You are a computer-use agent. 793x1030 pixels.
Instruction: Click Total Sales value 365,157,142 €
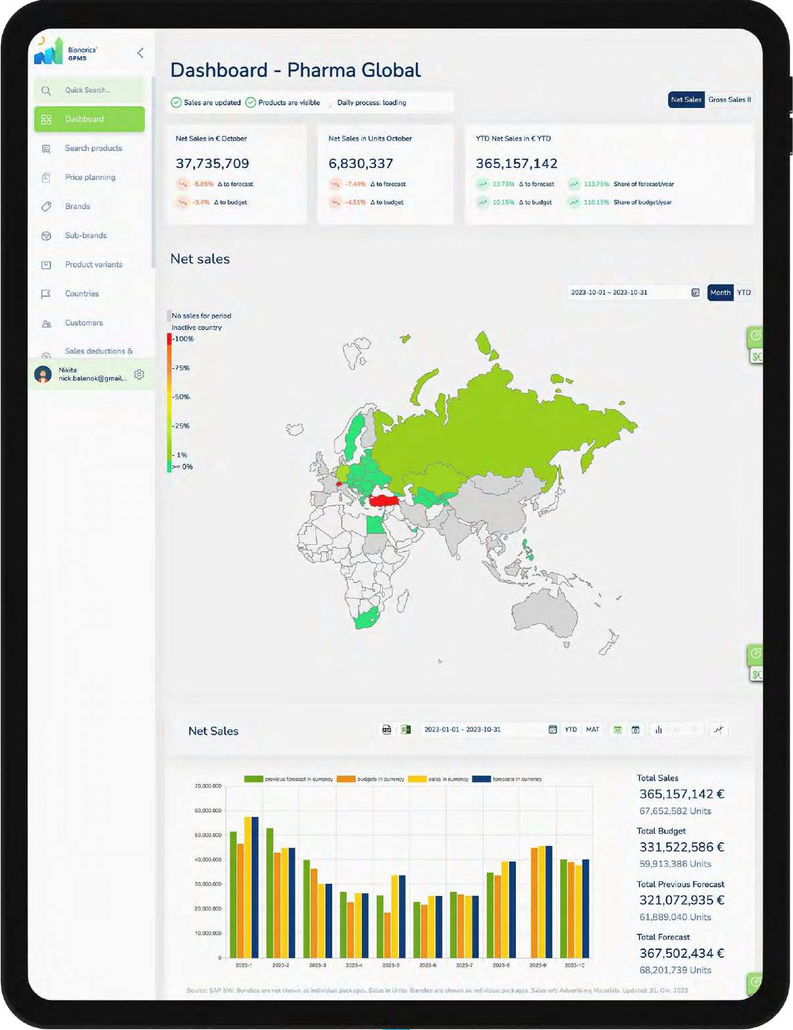pyautogui.click(x=681, y=794)
